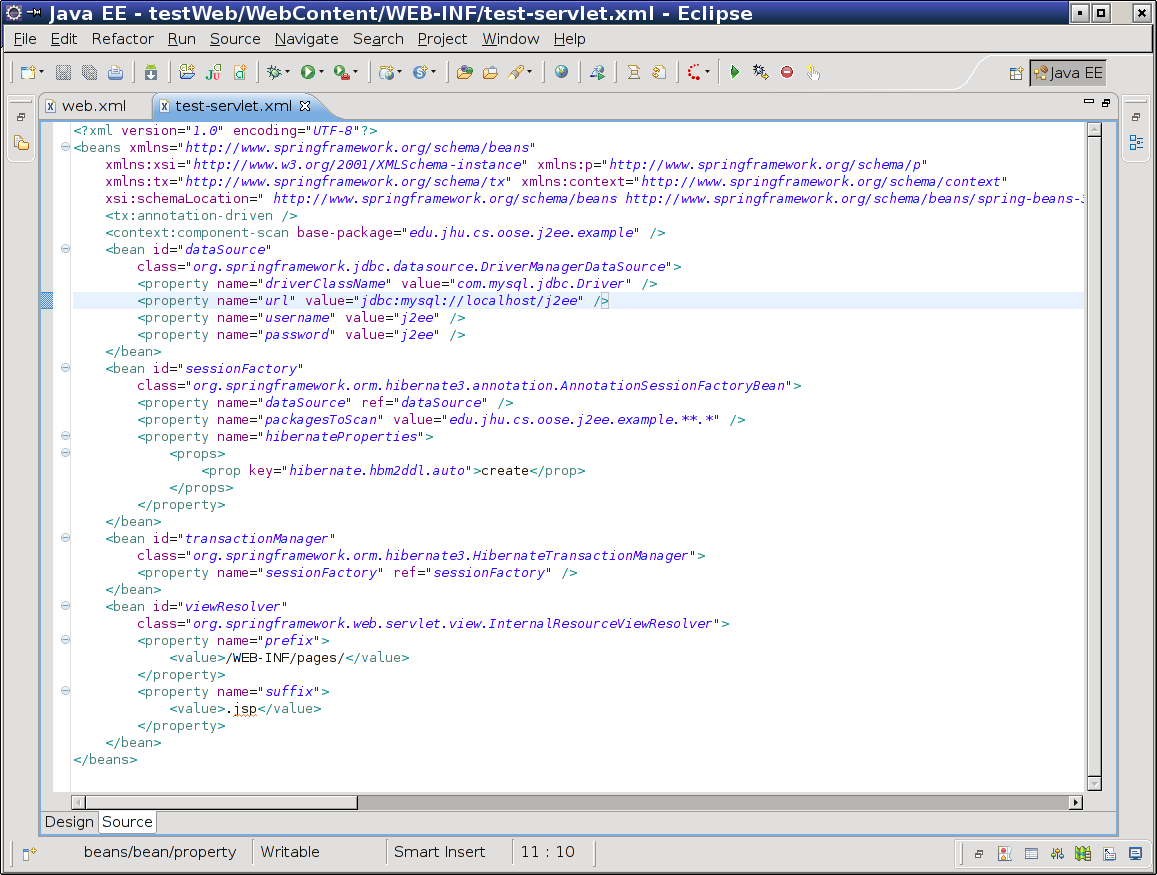1157x875 pixels.
Task: Open the Source menu
Action: point(235,39)
